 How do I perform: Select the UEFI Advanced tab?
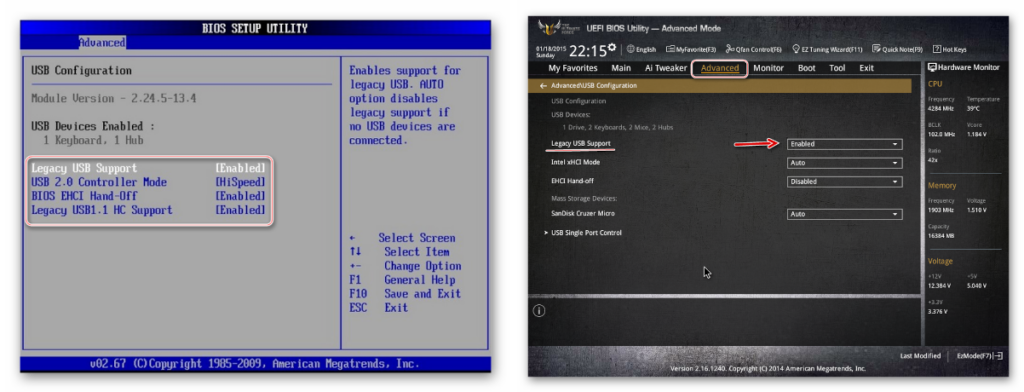click(x=720, y=68)
